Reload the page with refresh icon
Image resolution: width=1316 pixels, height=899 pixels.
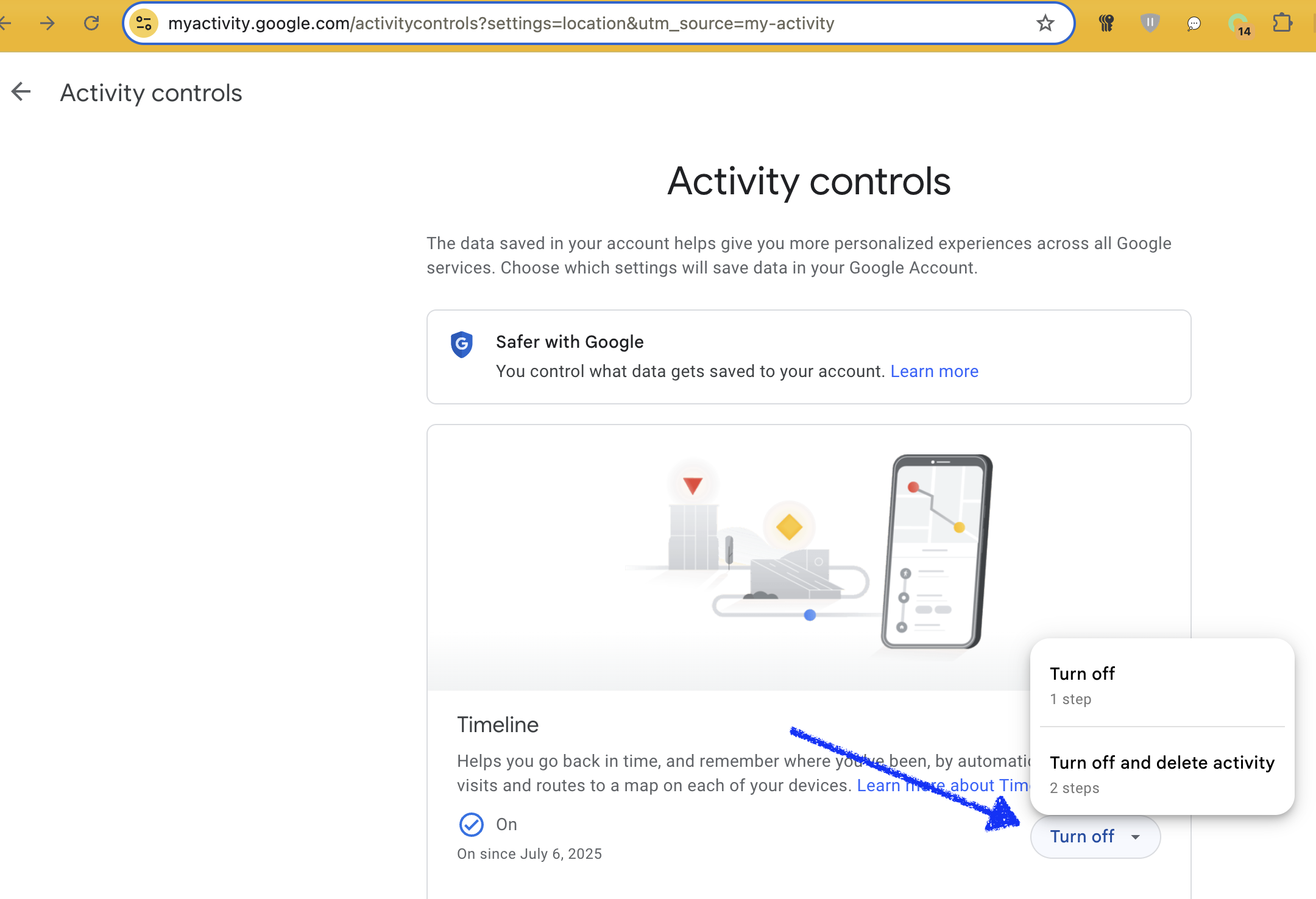91,24
